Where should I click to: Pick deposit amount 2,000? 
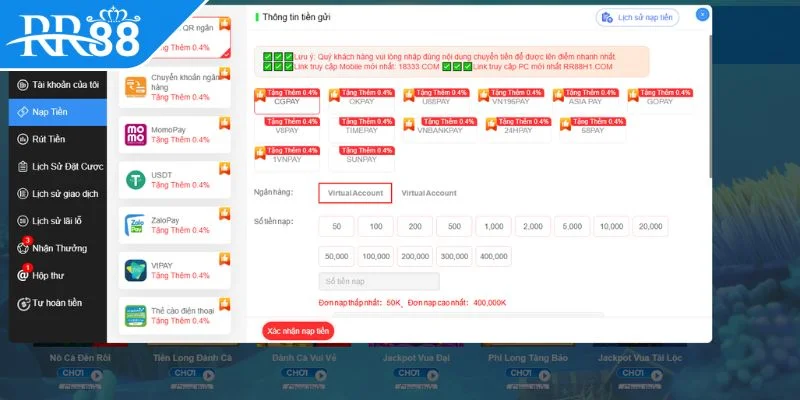(x=533, y=227)
